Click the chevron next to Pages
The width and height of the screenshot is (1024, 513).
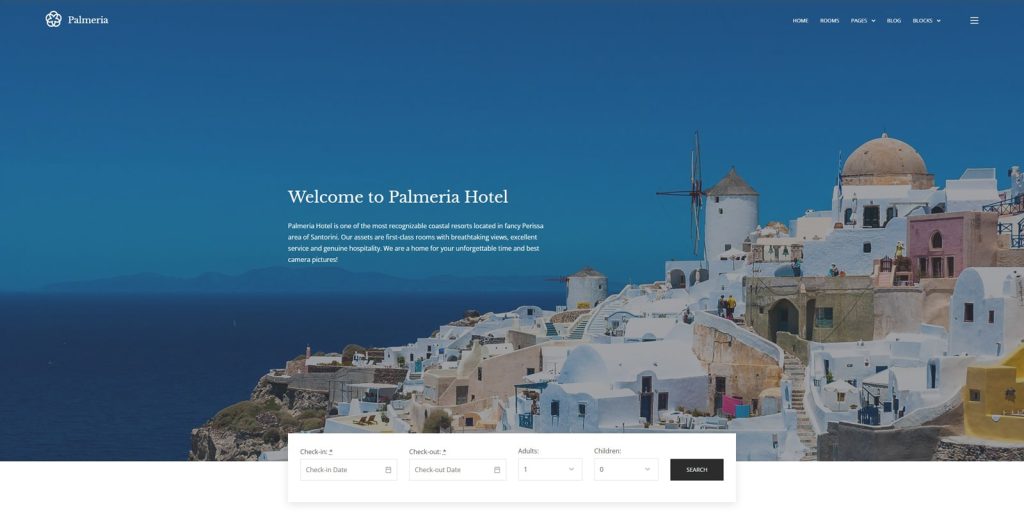click(x=873, y=21)
